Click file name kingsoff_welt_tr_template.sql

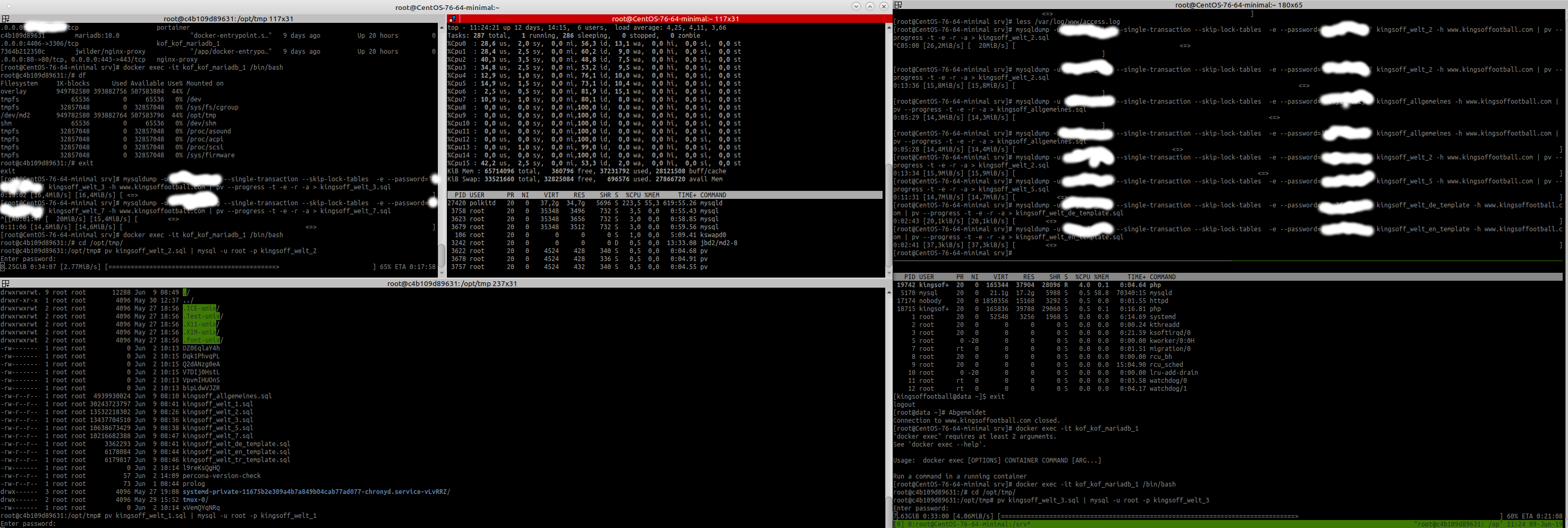coord(236,459)
